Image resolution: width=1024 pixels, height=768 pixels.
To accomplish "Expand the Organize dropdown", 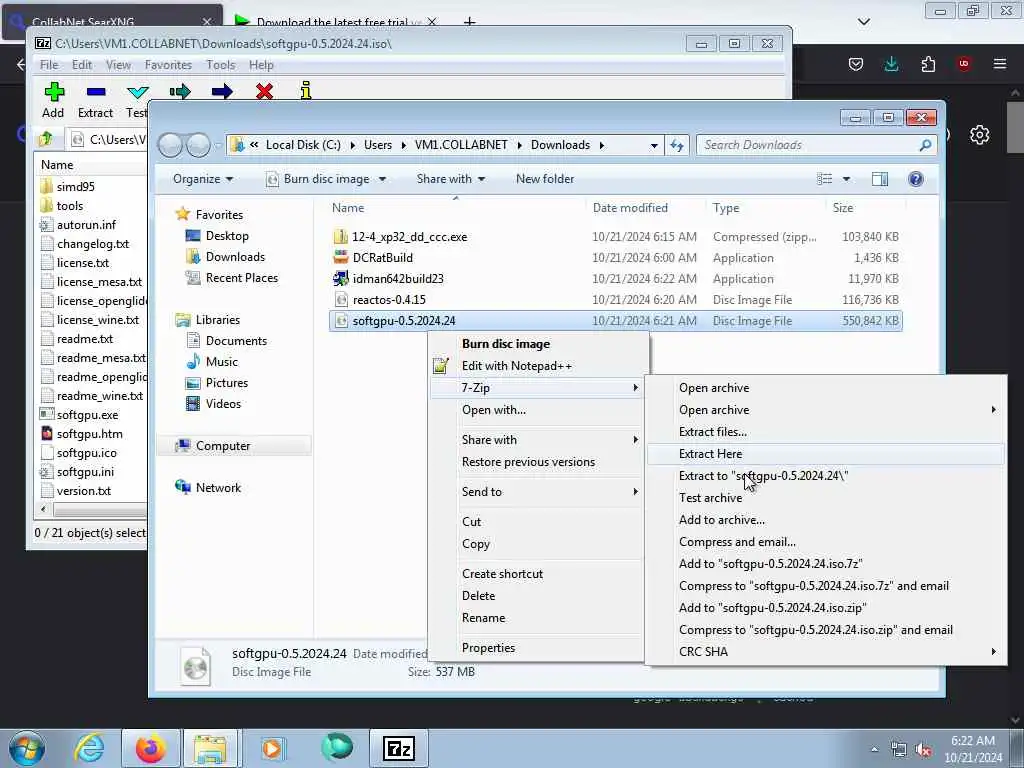I will 202,179.
